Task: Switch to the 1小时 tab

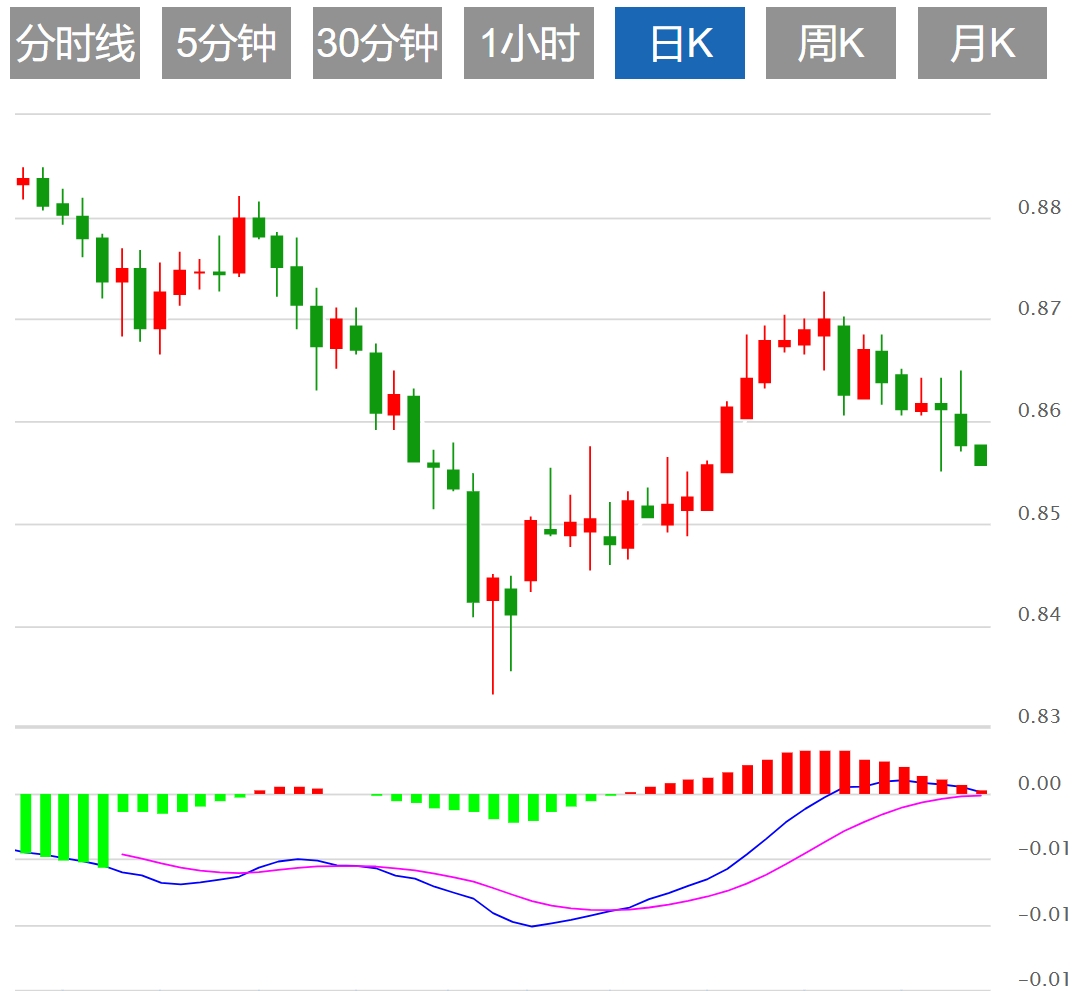Action: [529, 43]
